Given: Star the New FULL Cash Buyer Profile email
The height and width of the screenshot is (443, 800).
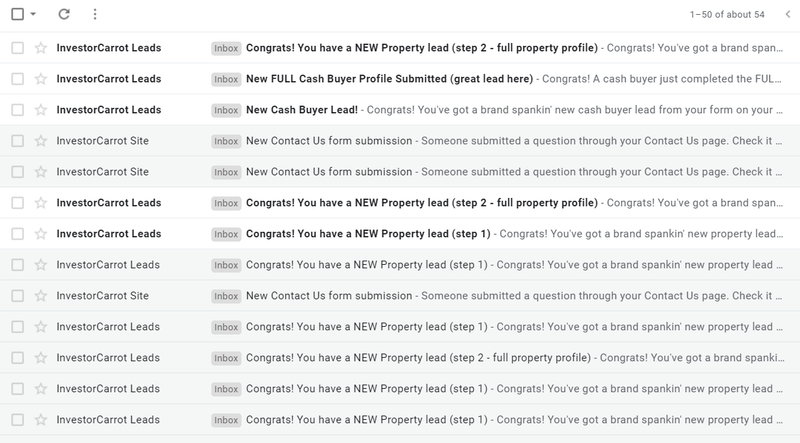Looking at the screenshot, I should (41, 78).
